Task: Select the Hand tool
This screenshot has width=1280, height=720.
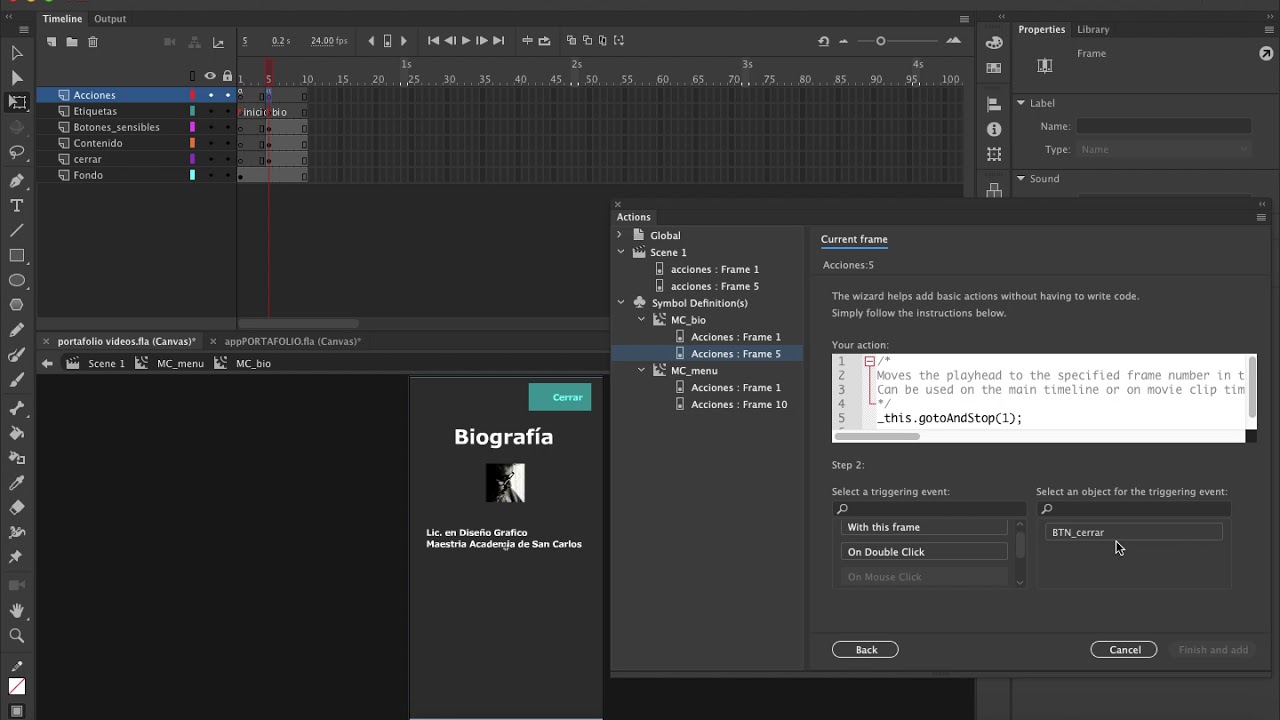Action: 17,610
